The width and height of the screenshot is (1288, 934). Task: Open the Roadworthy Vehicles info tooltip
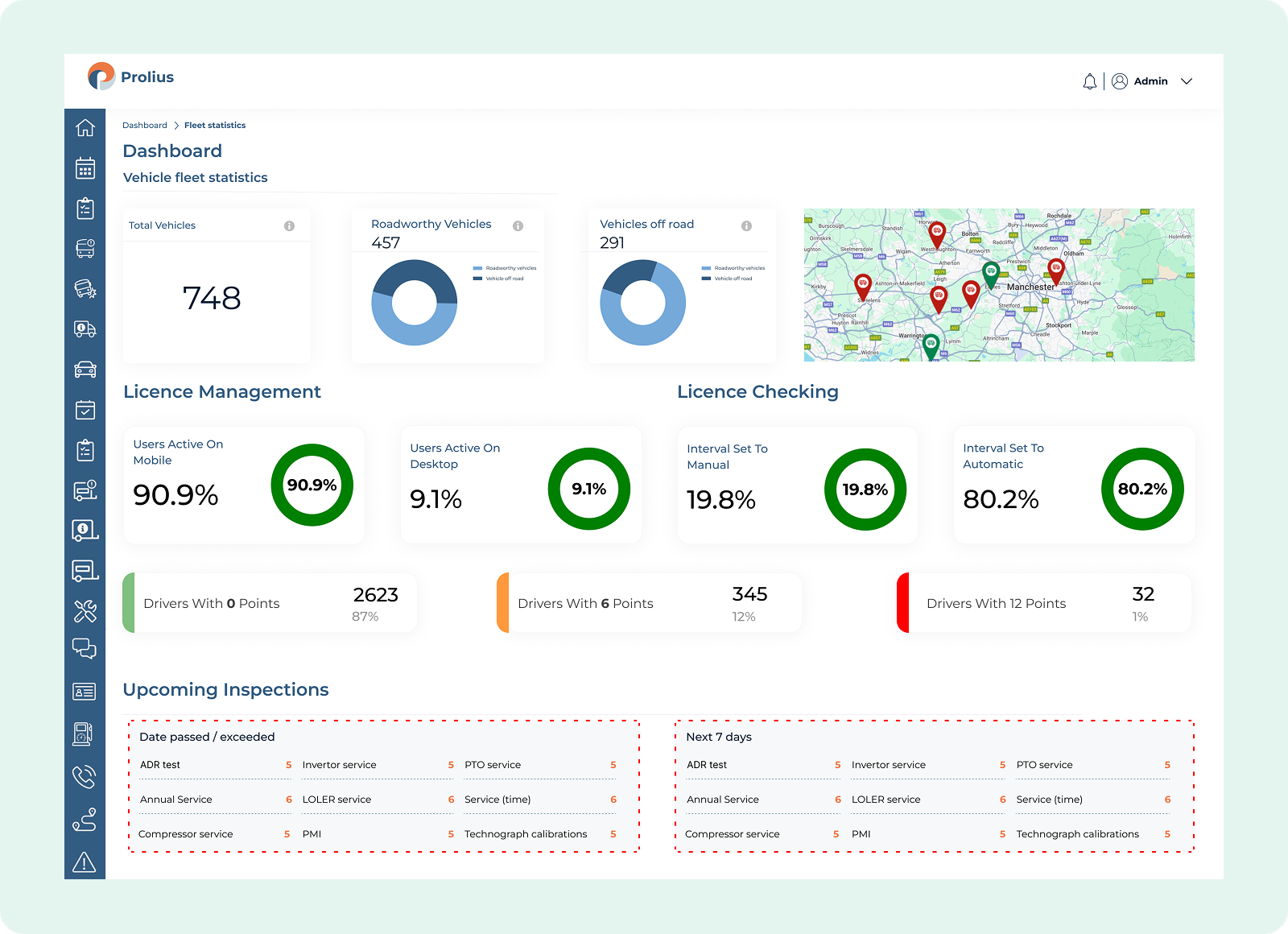[x=518, y=225]
